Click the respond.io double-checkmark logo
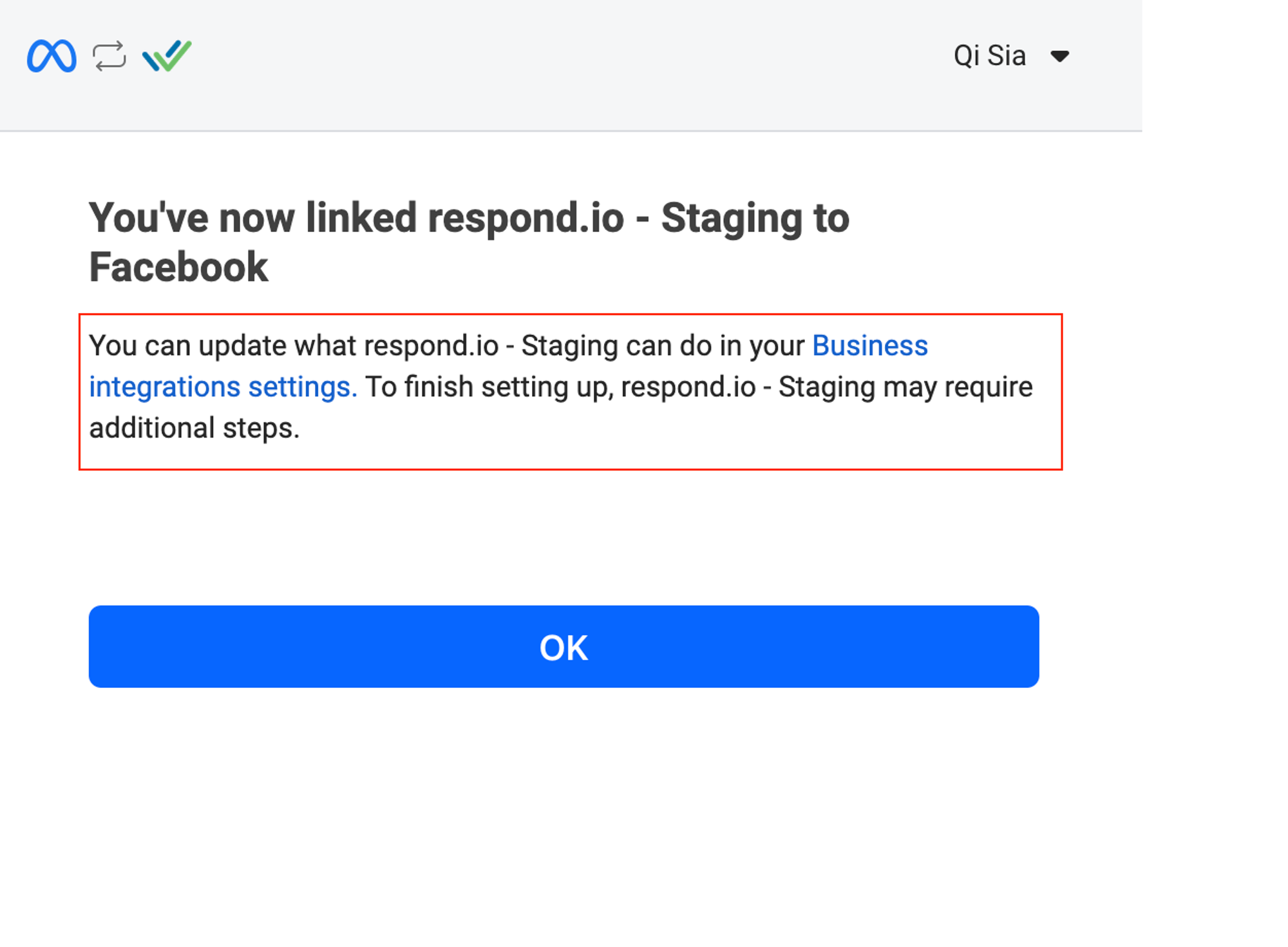 (167, 56)
